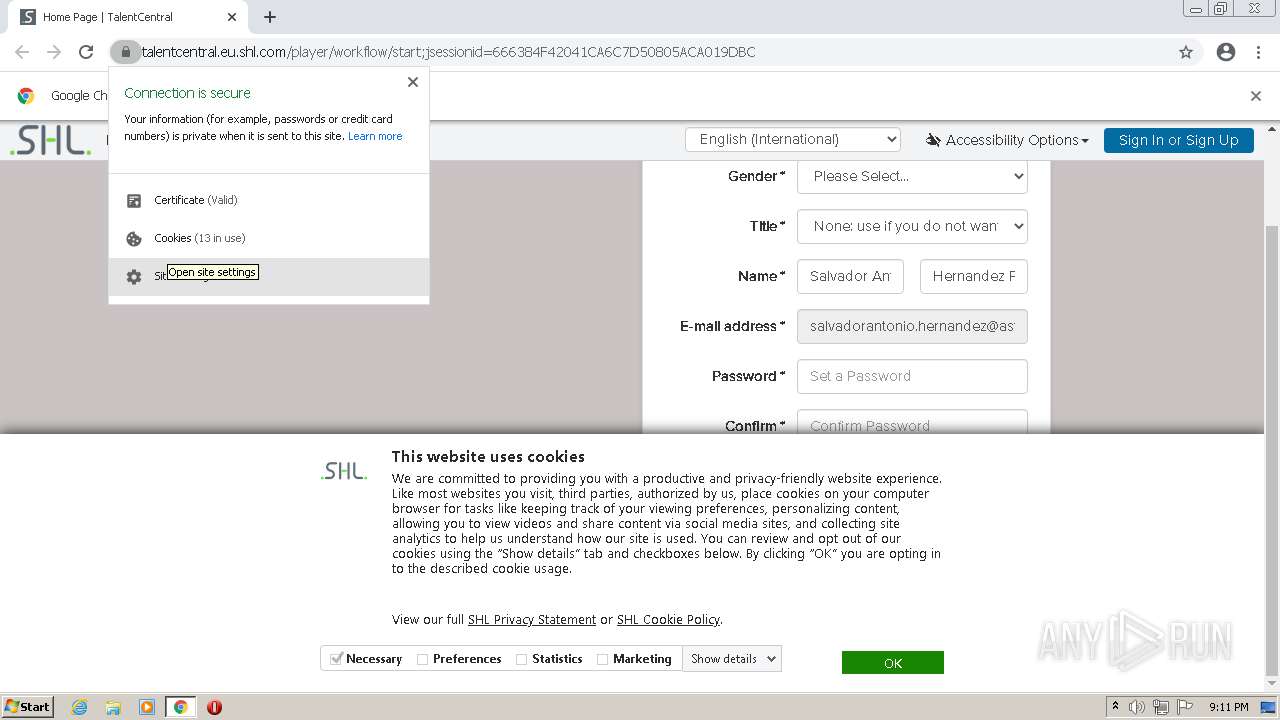This screenshot has height=720, width=1280.
Task: Open the English (International) language dropdown
Action: 793,139
